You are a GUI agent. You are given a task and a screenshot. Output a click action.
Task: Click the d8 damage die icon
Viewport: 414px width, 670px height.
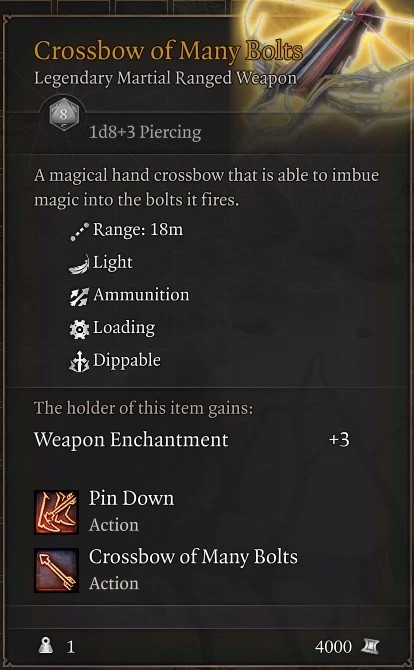64,116
